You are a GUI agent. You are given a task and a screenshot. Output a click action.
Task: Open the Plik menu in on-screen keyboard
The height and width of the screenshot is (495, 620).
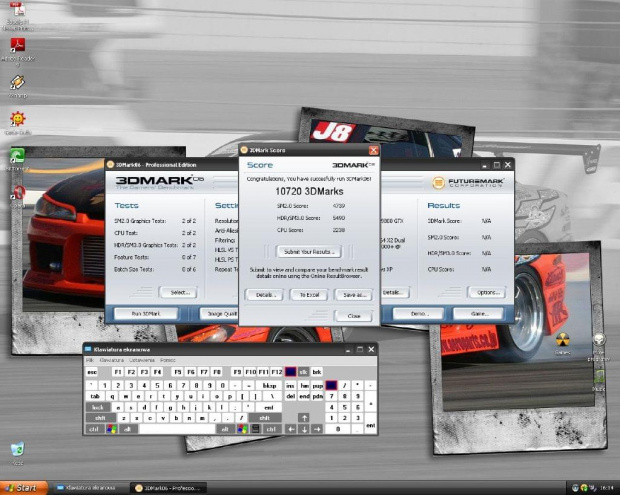[x=90, y=360]
